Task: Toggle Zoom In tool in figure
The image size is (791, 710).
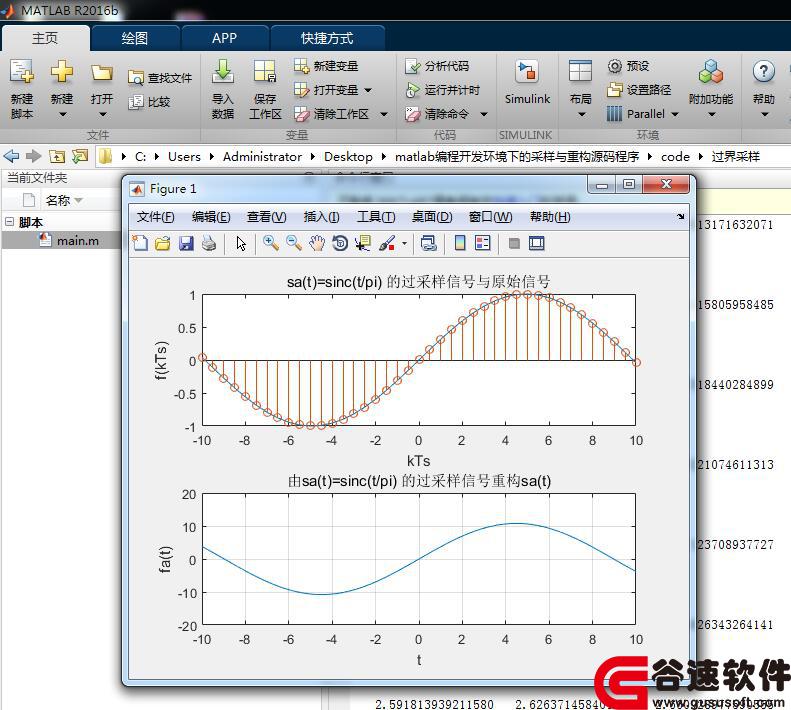Action: point(271,243)
